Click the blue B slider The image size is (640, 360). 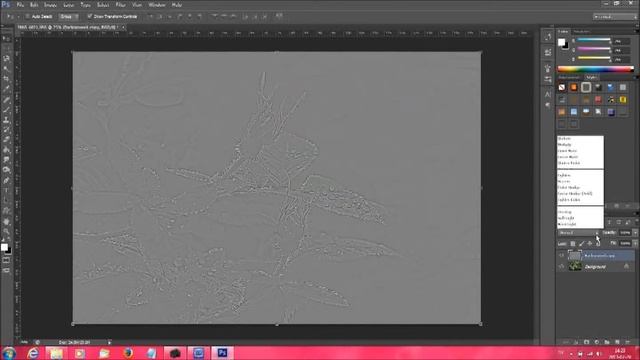[x=594, y=58]
